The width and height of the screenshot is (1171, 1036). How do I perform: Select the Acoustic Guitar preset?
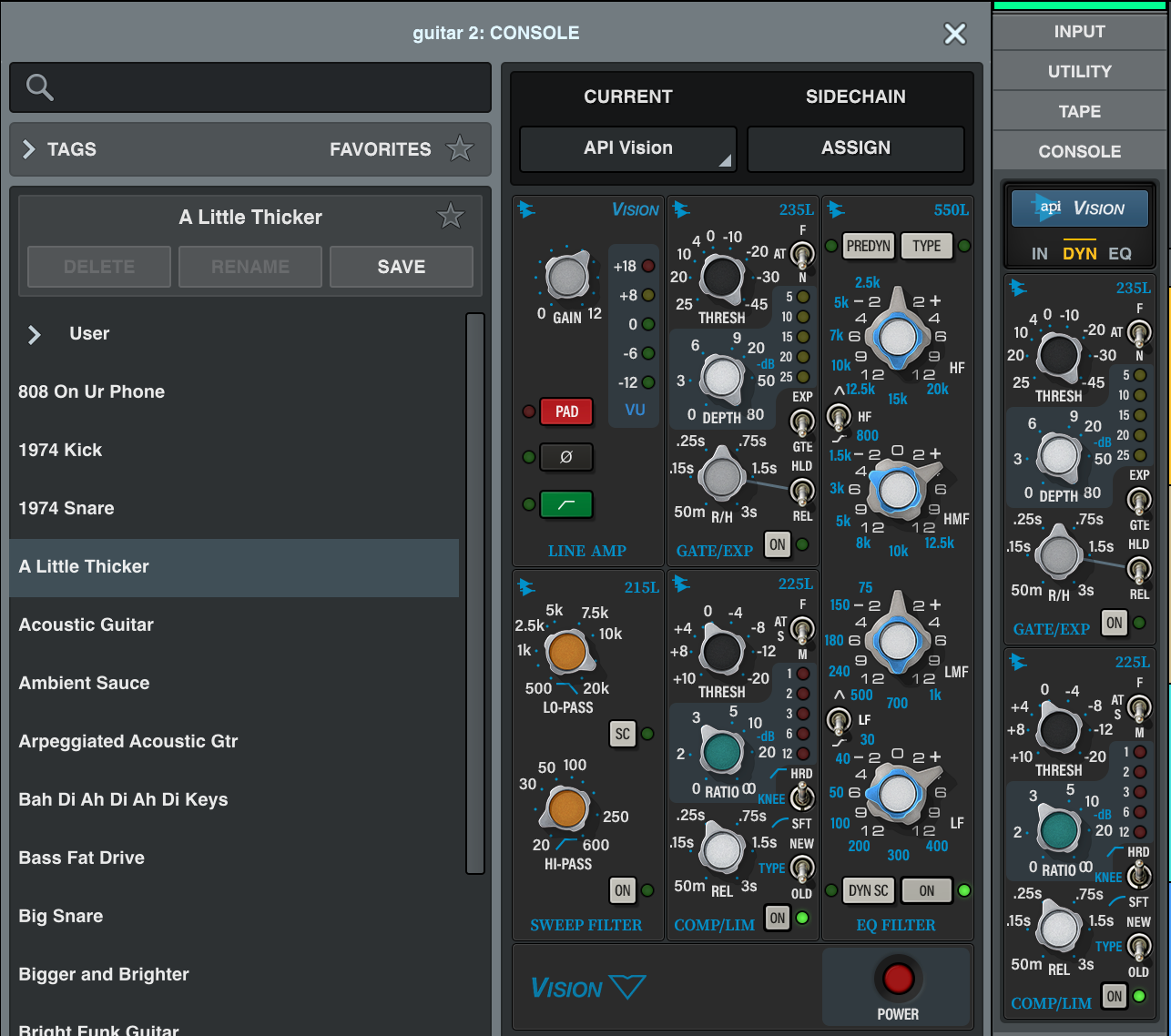[x=86, y=625]
